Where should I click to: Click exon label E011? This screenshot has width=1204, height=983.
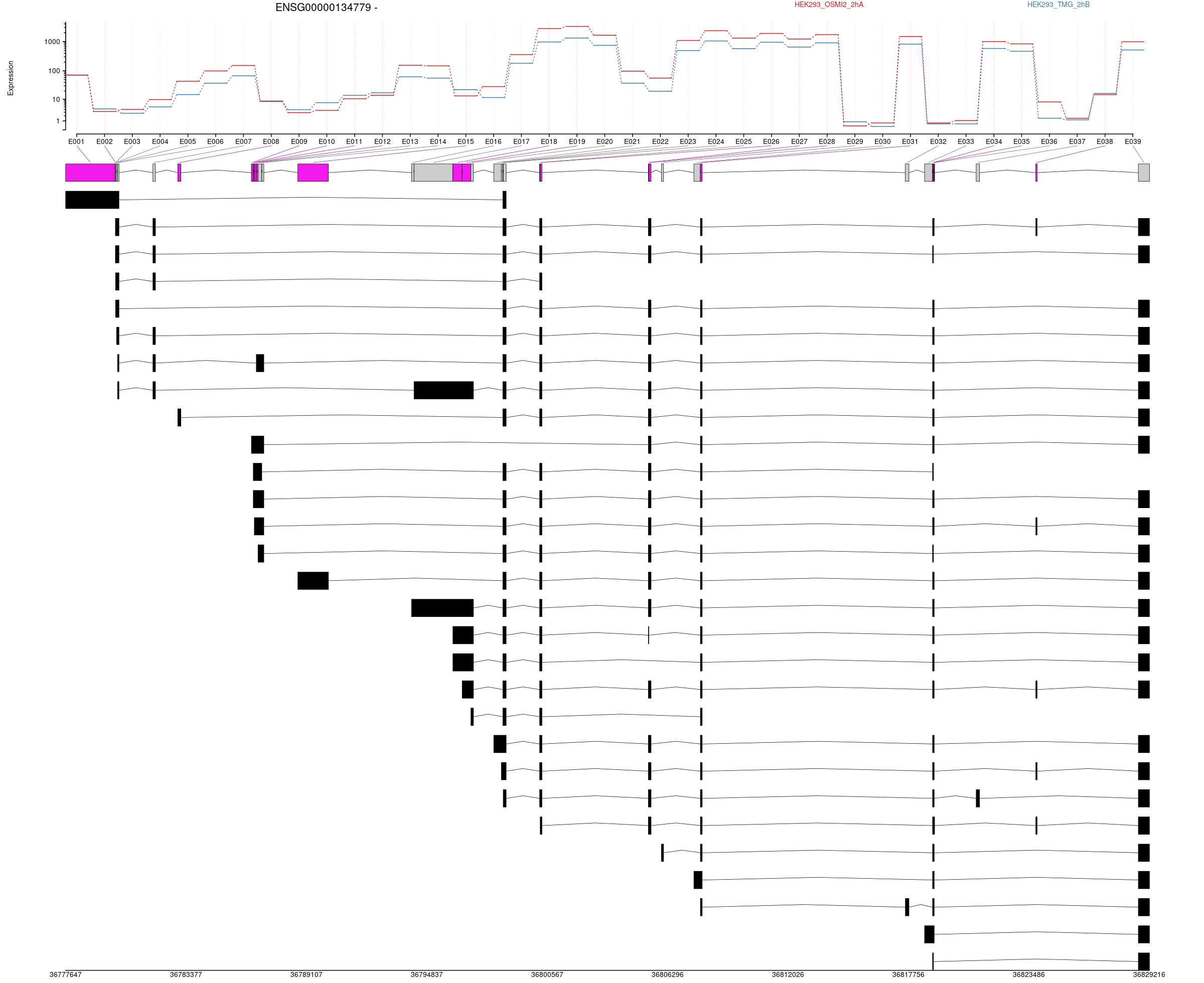355,141
